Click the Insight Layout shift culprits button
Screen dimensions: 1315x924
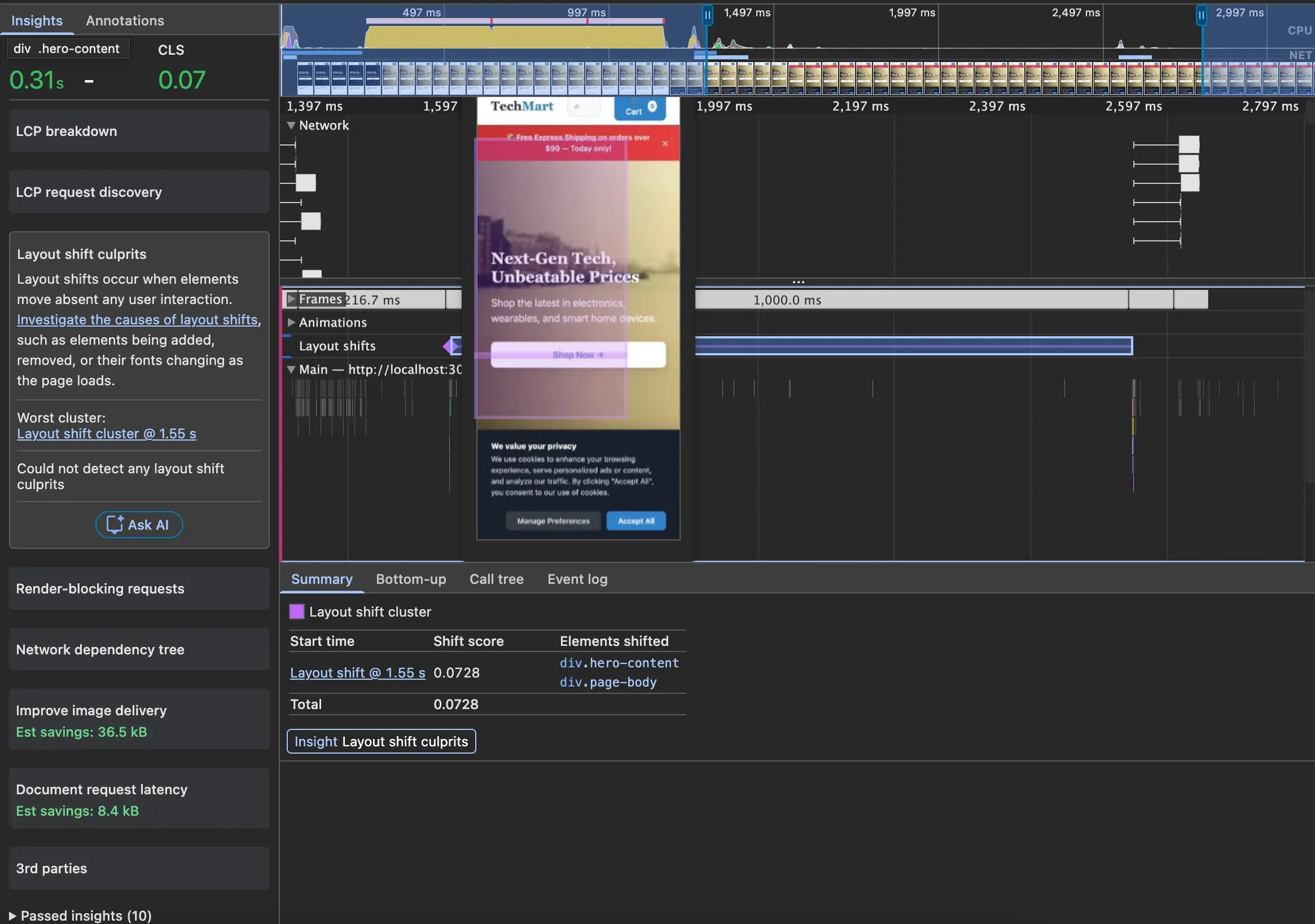(x=381, y=741)
